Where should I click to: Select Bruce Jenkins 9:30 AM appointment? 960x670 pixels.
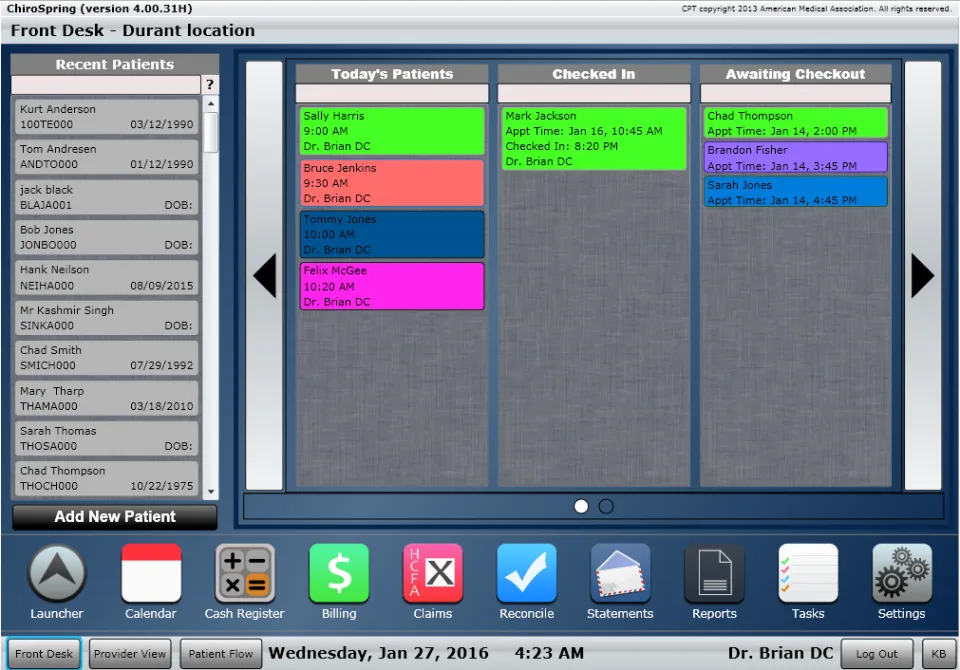(392, 183)
